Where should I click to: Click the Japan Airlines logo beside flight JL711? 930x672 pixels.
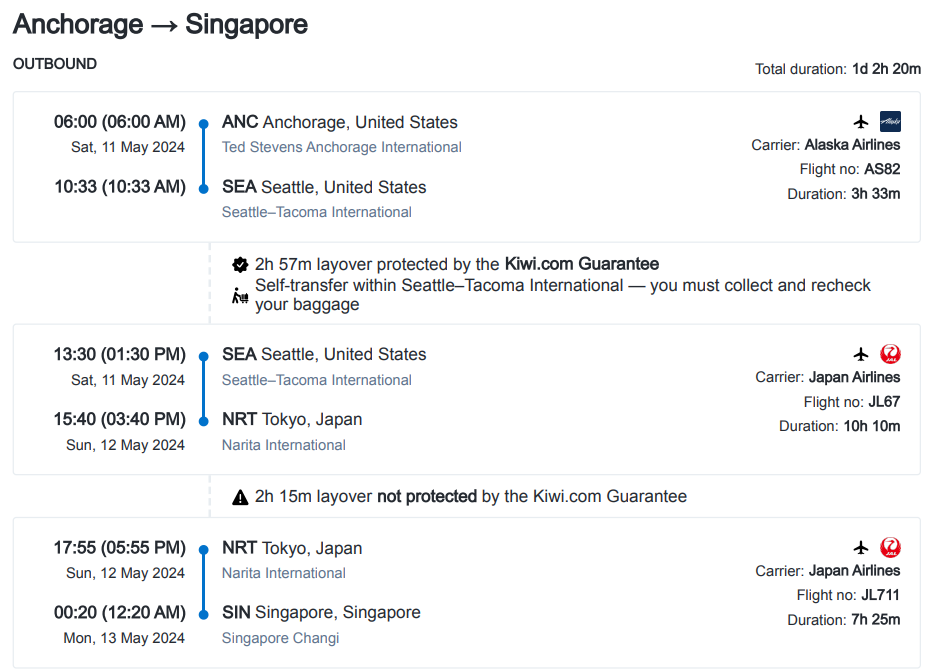tap(890, 547)
